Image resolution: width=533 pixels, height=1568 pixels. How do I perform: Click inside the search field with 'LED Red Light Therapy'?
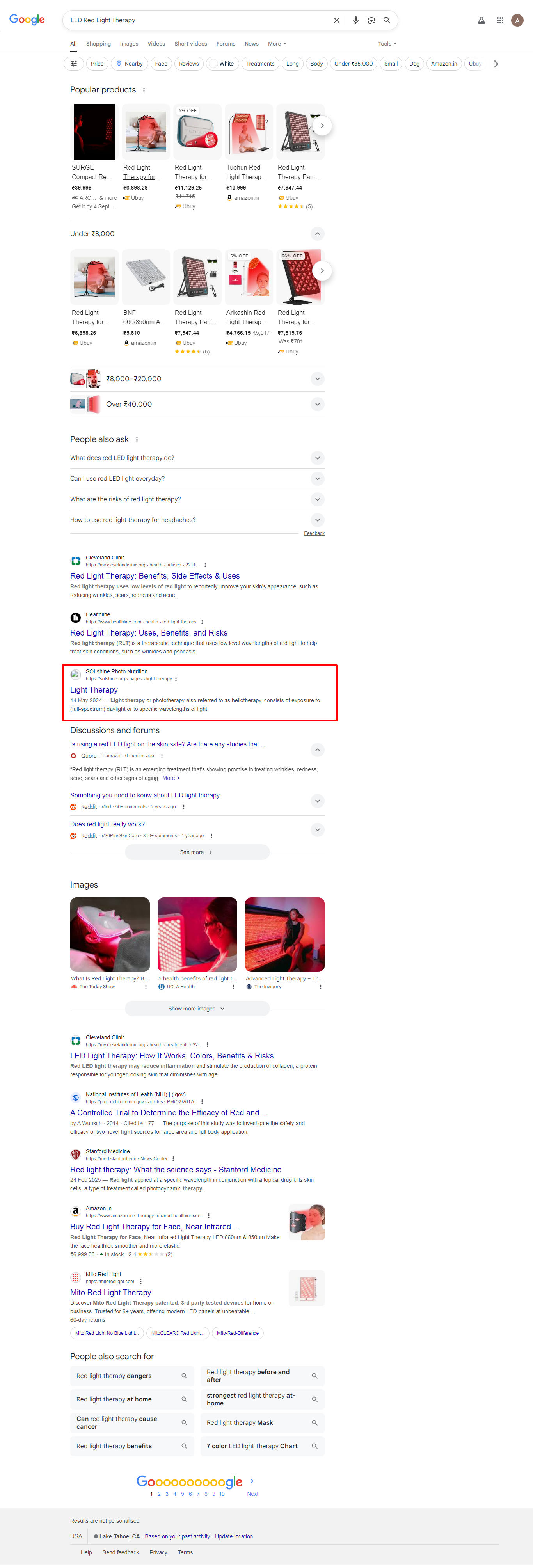(x=198, y=20)
